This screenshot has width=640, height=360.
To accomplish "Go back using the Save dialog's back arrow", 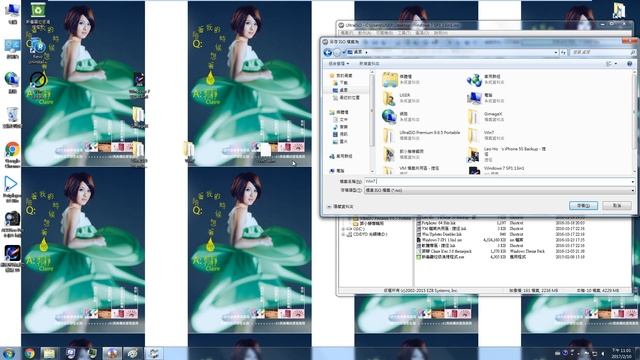I will [327, 52].
